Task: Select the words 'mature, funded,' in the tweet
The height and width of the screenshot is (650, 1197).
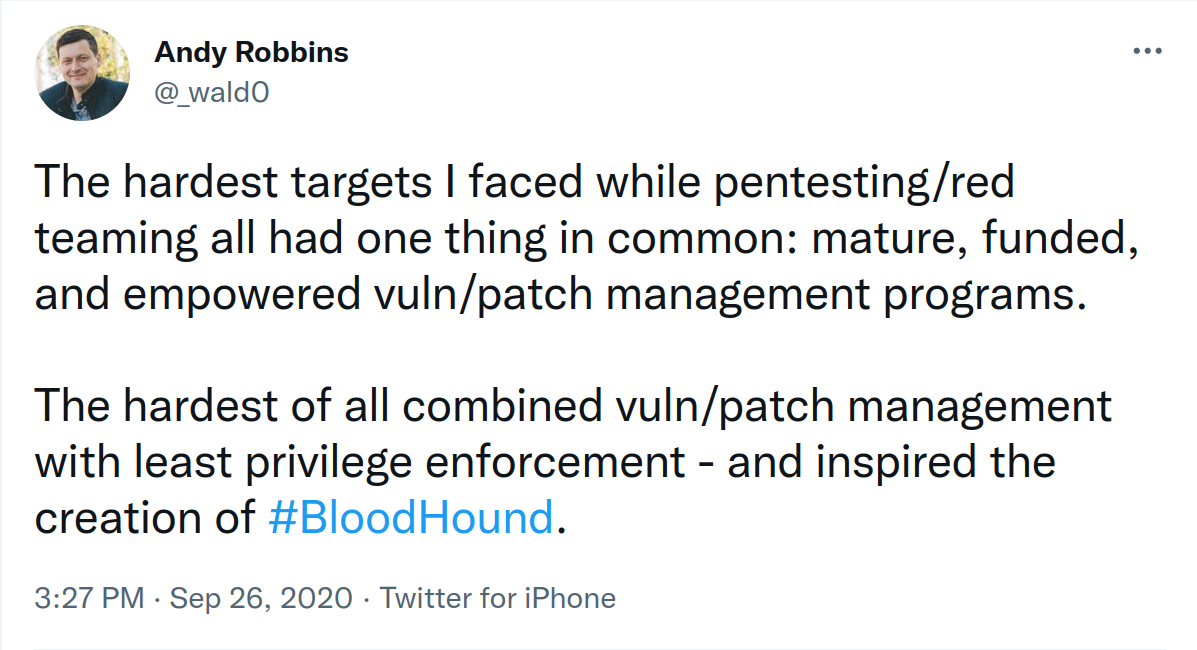Action: [x=975, y=238]
